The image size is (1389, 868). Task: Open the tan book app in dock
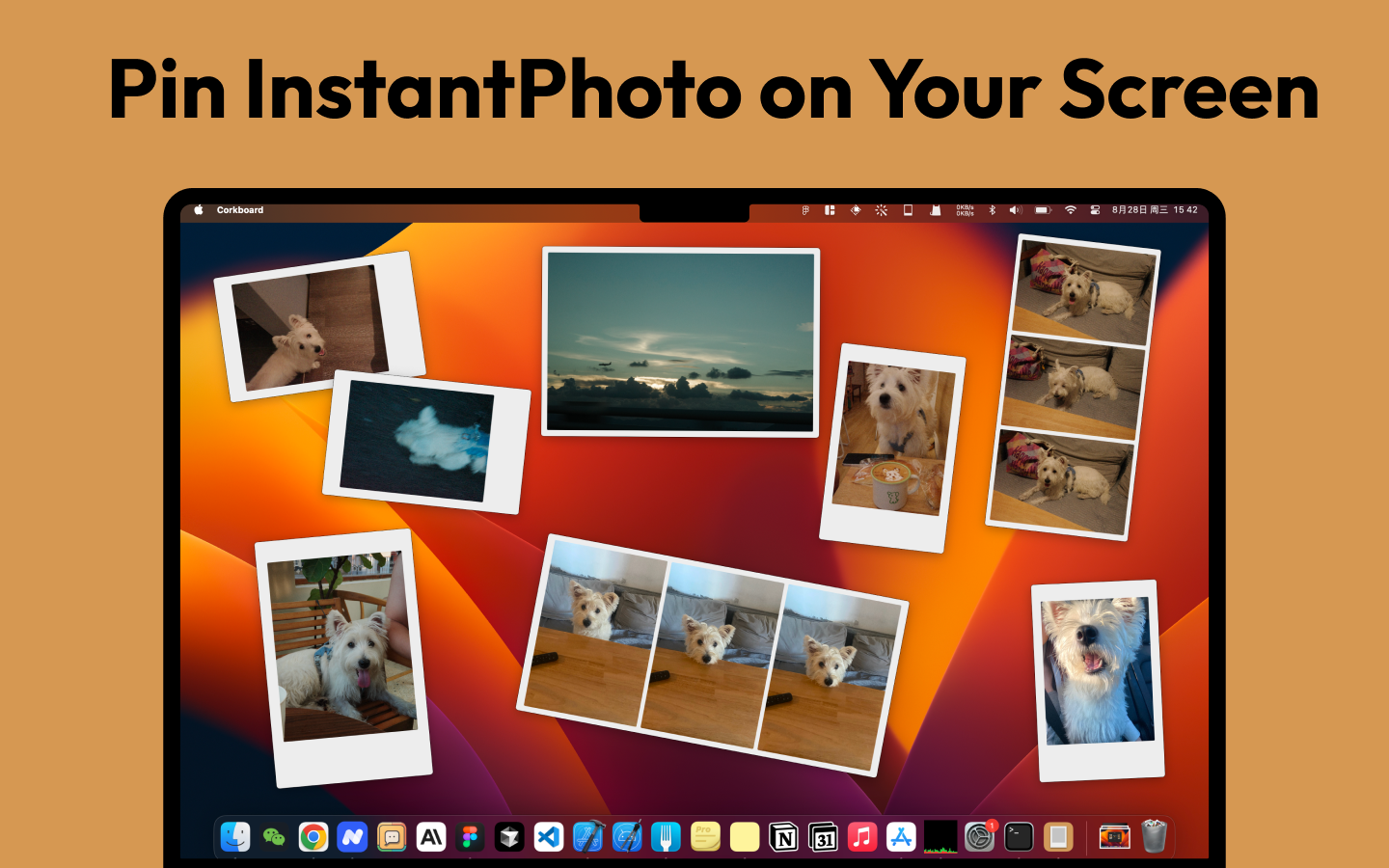tap(1058, 836)
